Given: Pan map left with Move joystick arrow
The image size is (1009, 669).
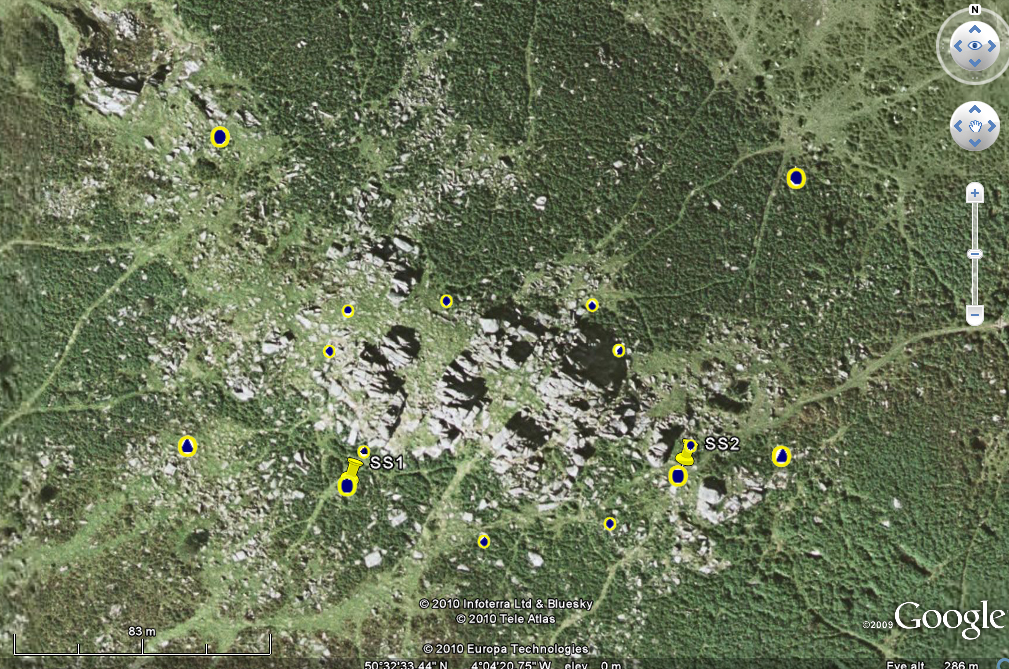Looking at the screenshot, I should tap(957, 127).
